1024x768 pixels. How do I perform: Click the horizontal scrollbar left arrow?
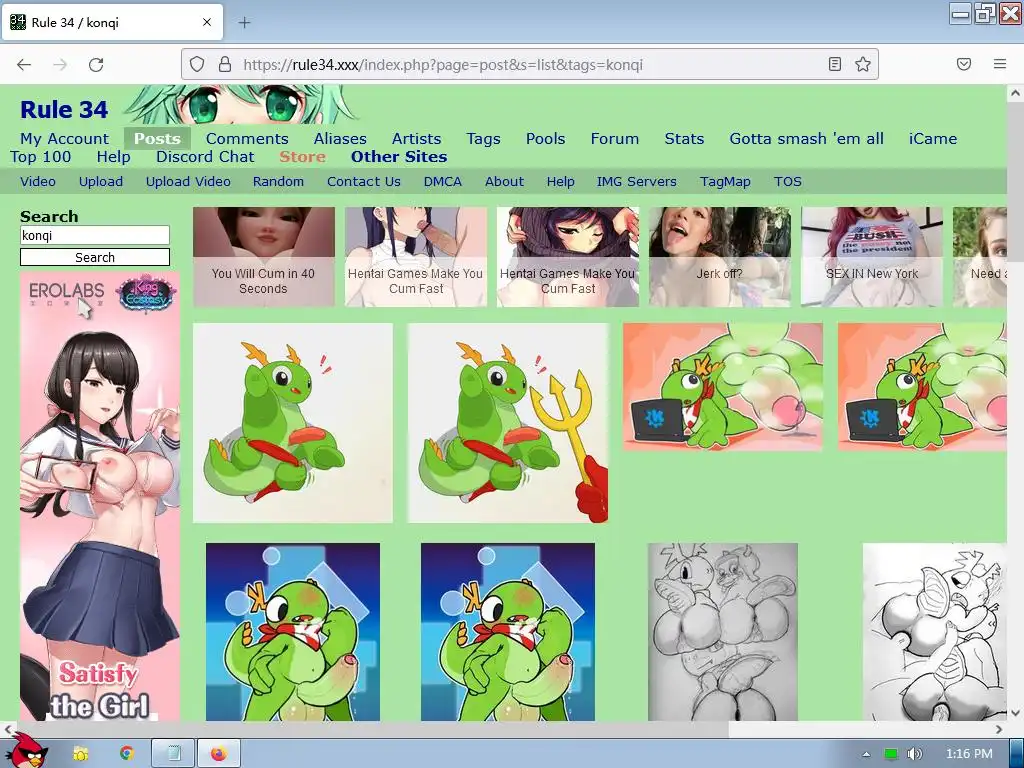click(8, 729)
